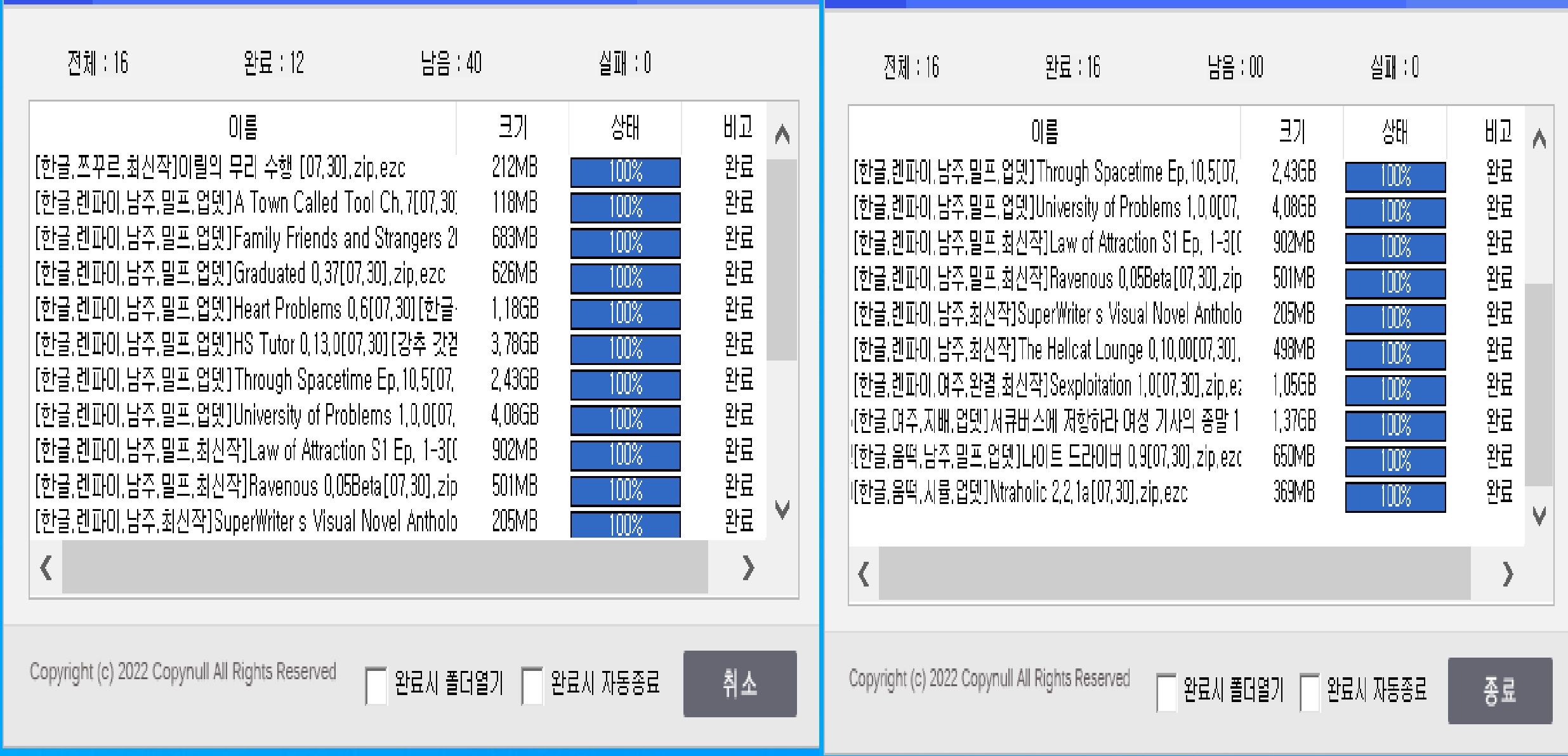Click 100% progress bar of Graduated 0.37 file
Viewport: 1568px width, 756px height.
(625, 278)
